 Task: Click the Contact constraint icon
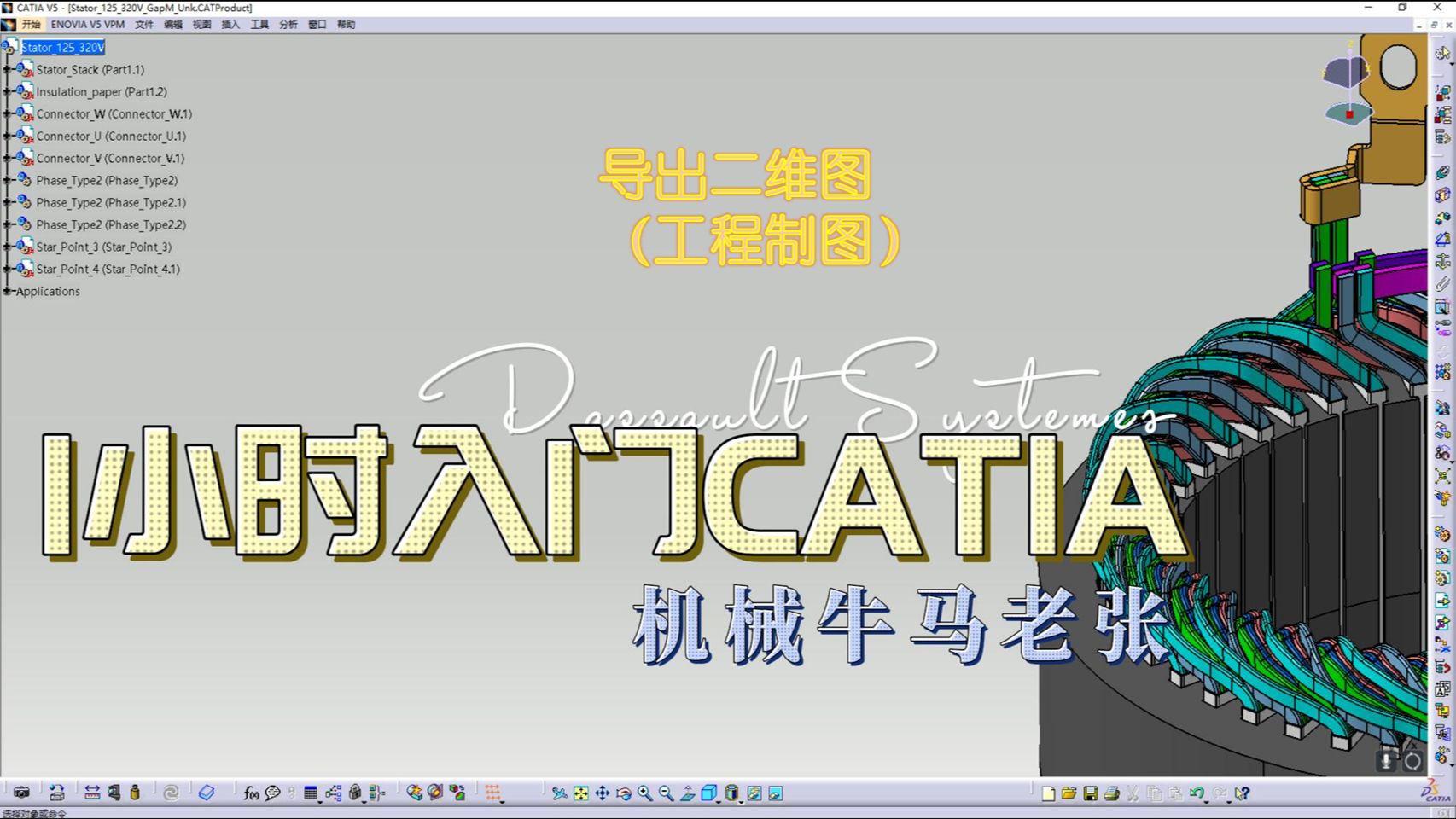pyautogui.click(x=1442, y=195)
